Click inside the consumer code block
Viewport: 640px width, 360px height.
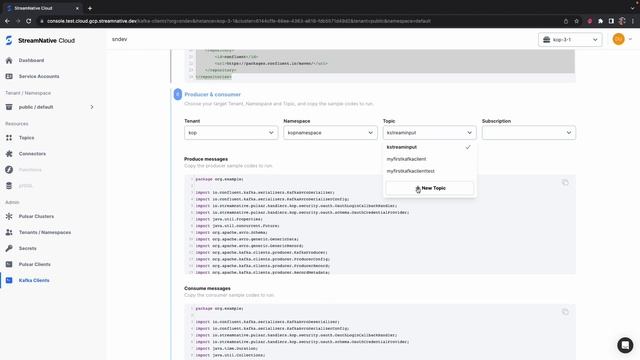coord(380,332)
